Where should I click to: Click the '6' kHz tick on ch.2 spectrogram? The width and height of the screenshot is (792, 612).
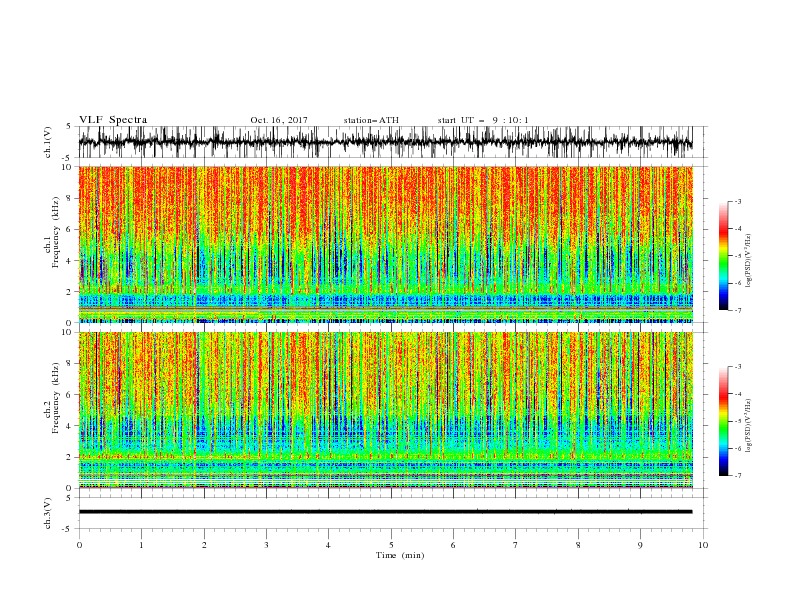(x=70, y=395)
